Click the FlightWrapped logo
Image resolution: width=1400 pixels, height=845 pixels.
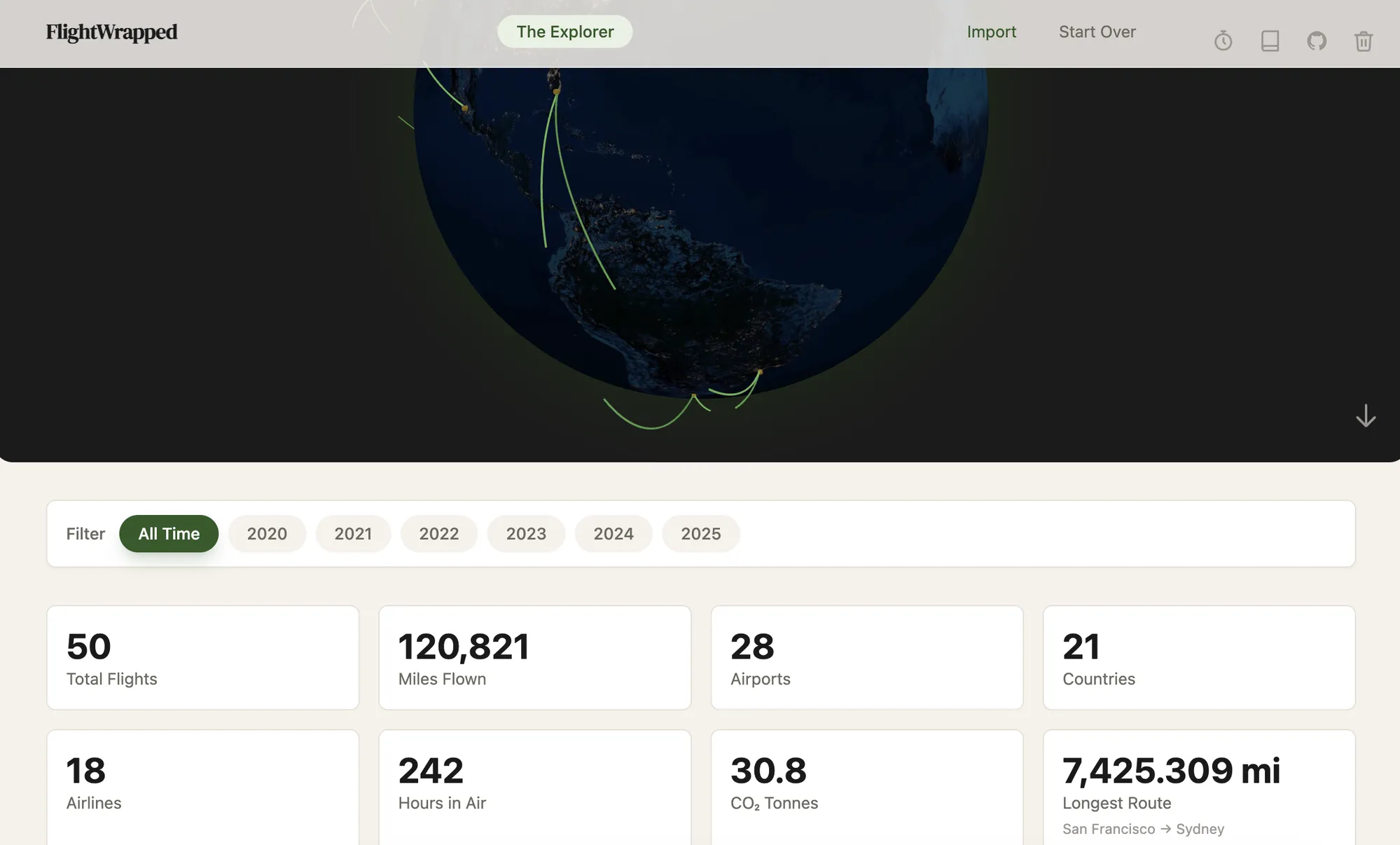[x=111, y=32]
